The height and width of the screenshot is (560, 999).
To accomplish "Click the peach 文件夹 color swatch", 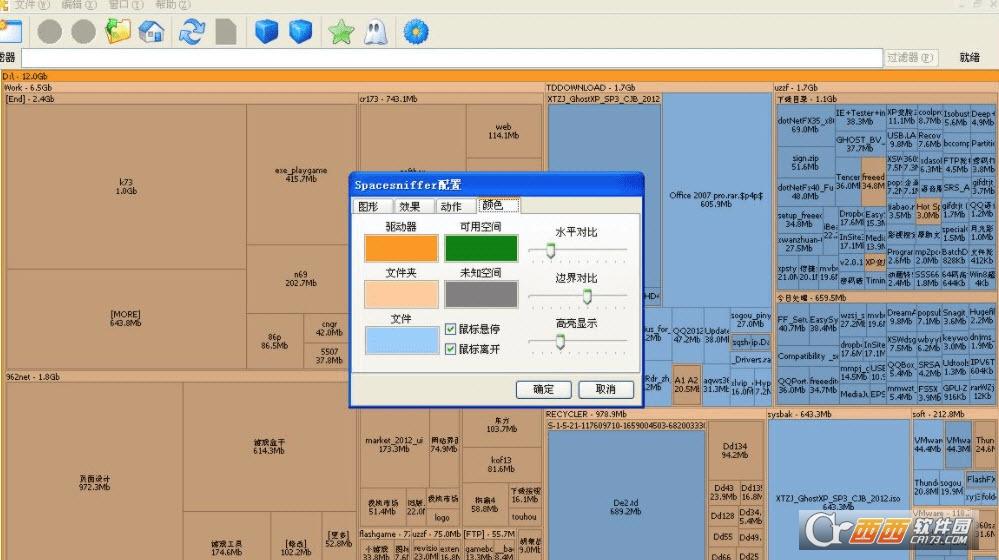I will tap(401, 294).
